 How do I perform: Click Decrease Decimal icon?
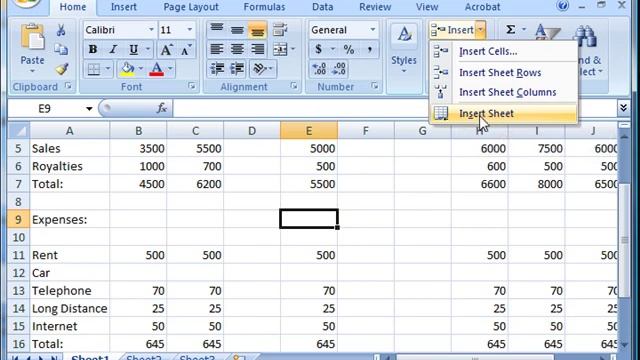point(339,69)
